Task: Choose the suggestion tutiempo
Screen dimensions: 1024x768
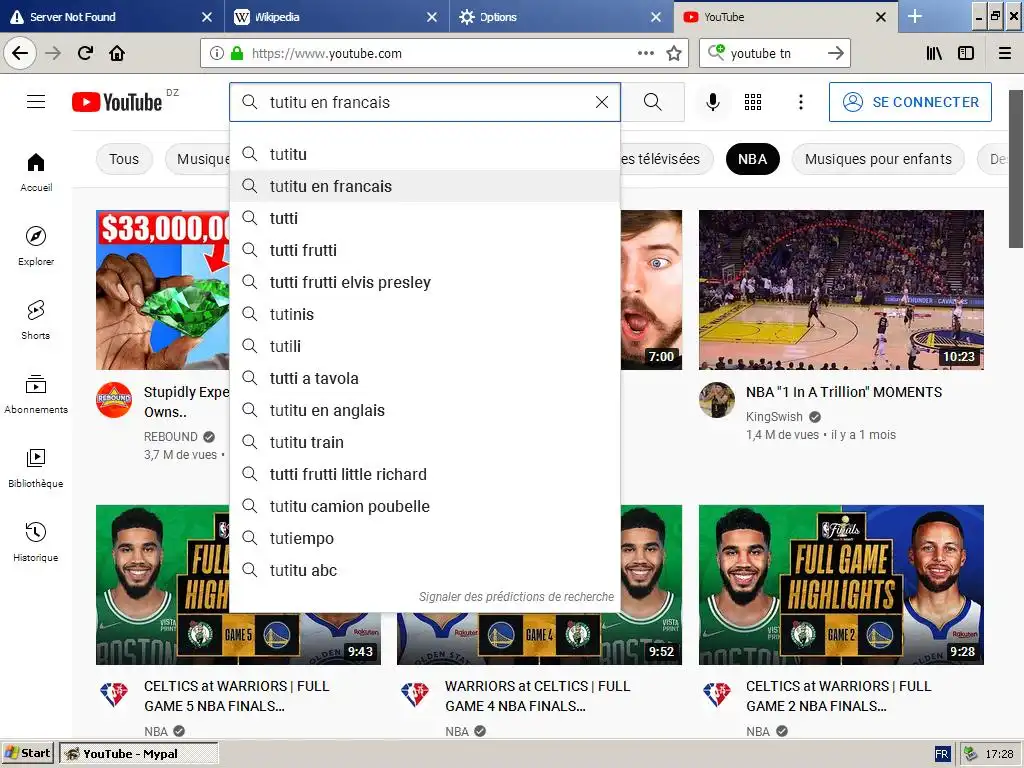Action: click(425, 538)
